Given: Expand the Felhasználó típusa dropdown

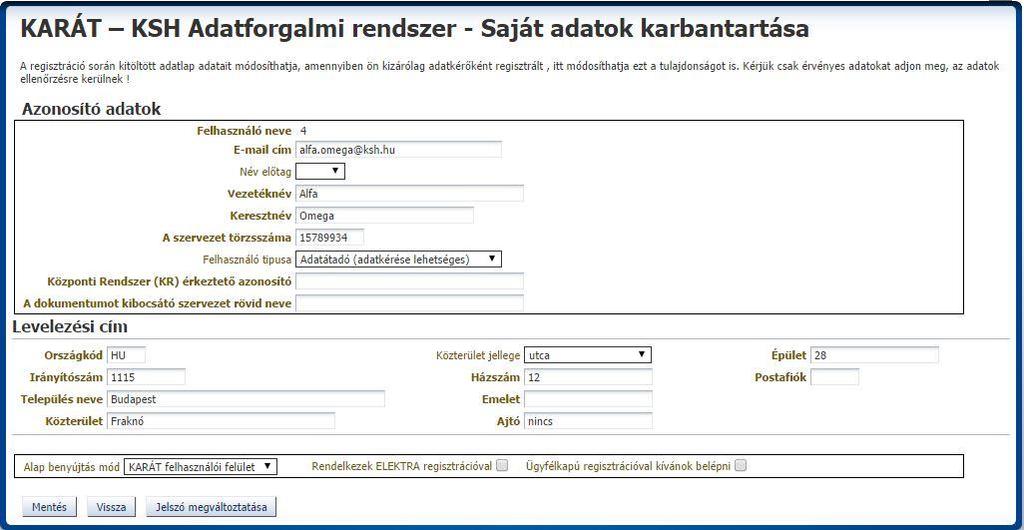Looking at the screenshot, I should pos(398,259).
